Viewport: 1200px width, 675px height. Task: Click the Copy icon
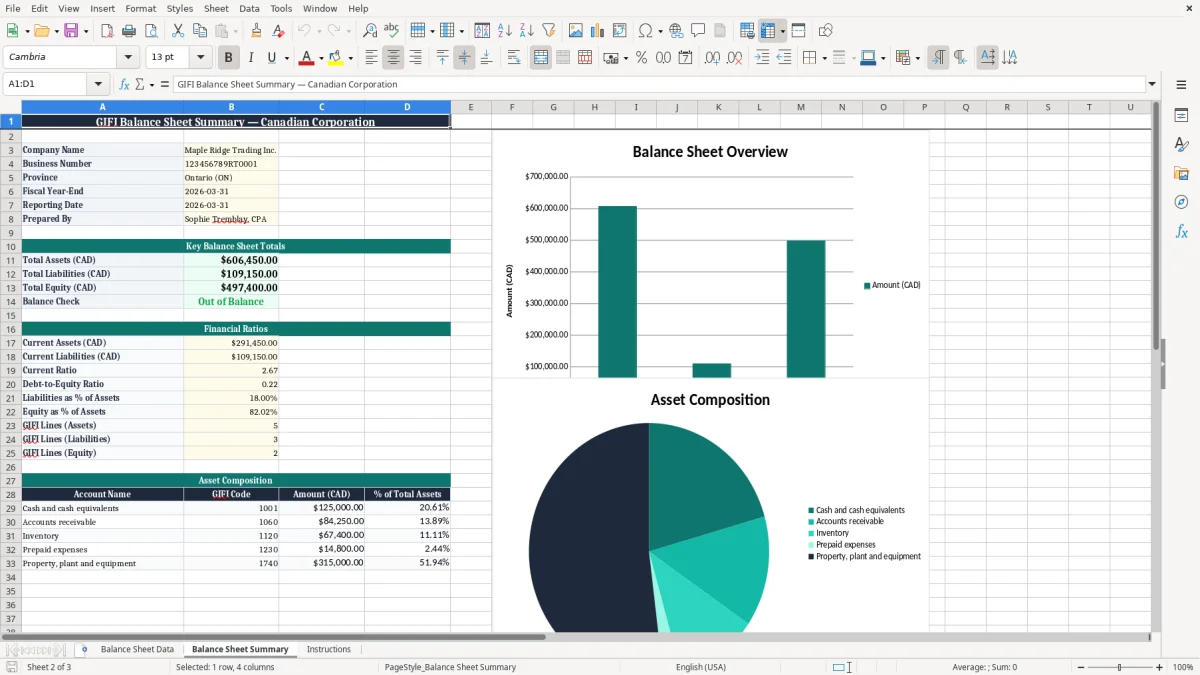click(199, 31)
